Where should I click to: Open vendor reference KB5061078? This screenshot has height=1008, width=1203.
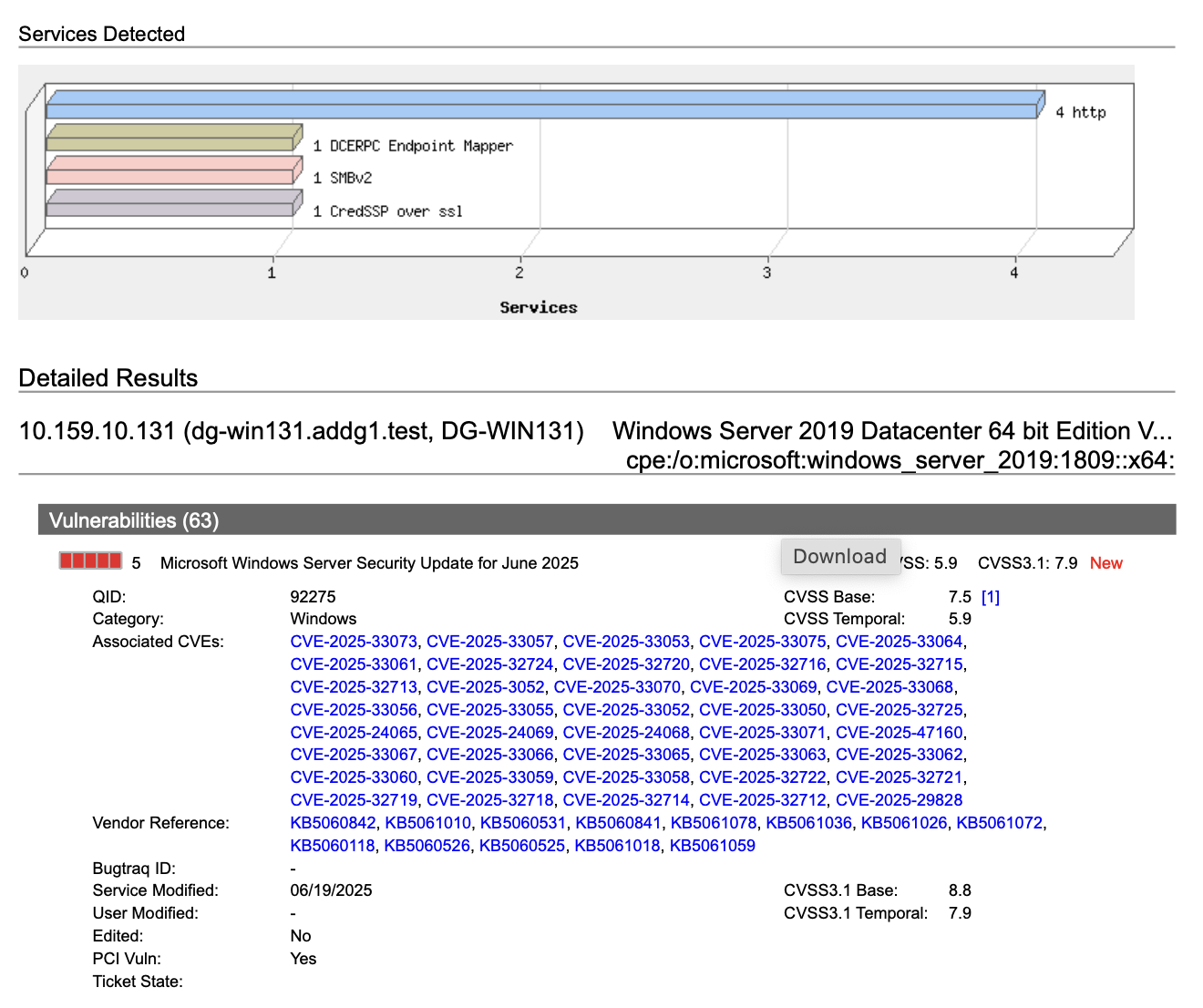click(714, 823)
